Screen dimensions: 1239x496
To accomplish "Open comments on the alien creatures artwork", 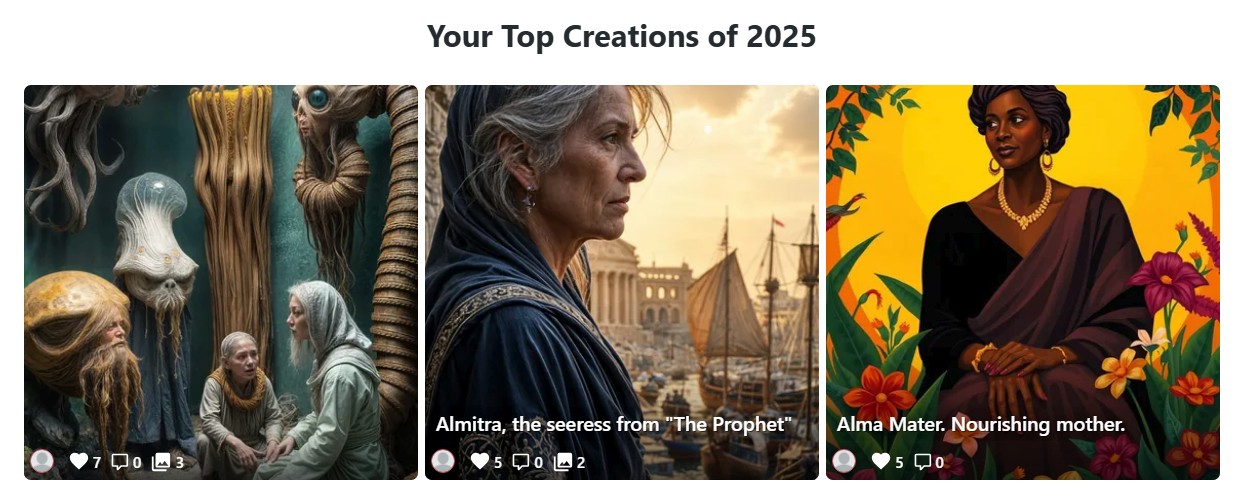I will [x=119, y=461].
